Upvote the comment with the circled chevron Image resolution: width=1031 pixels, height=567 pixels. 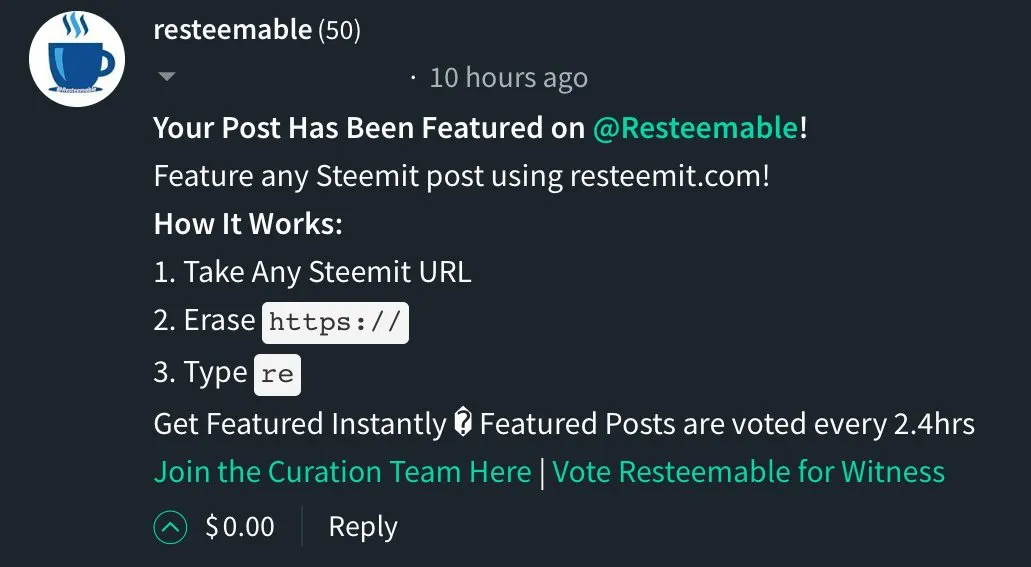(170, 527)
